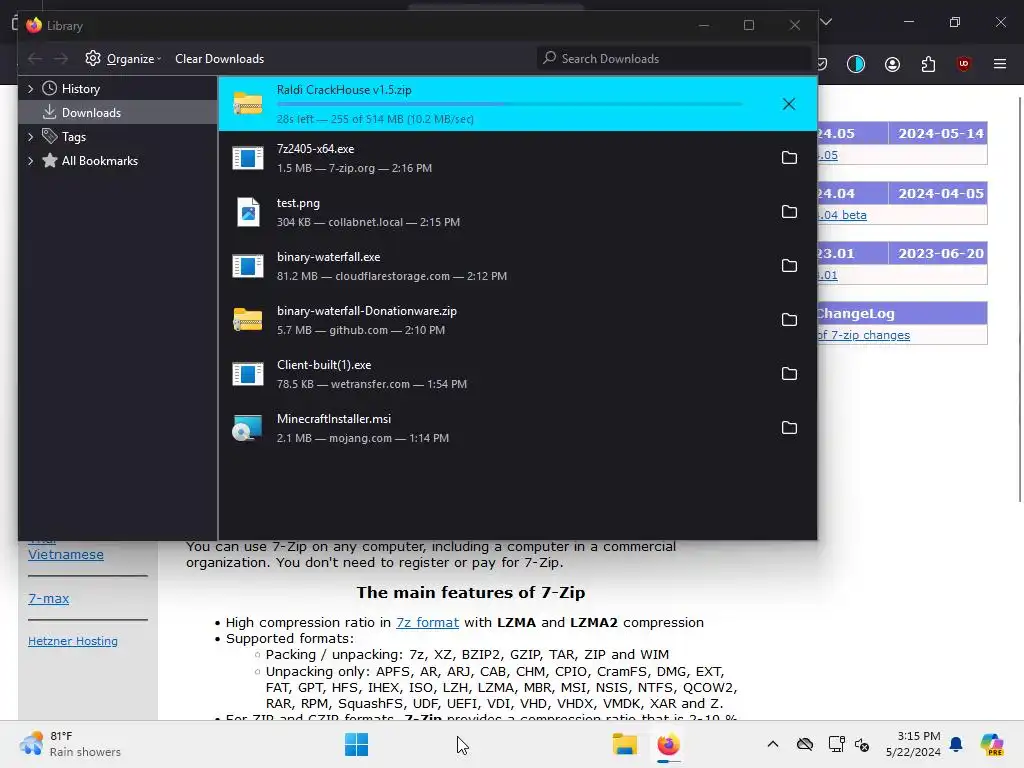Select the MinecraftInstaller.msi download entry

(x=517, y=428)
